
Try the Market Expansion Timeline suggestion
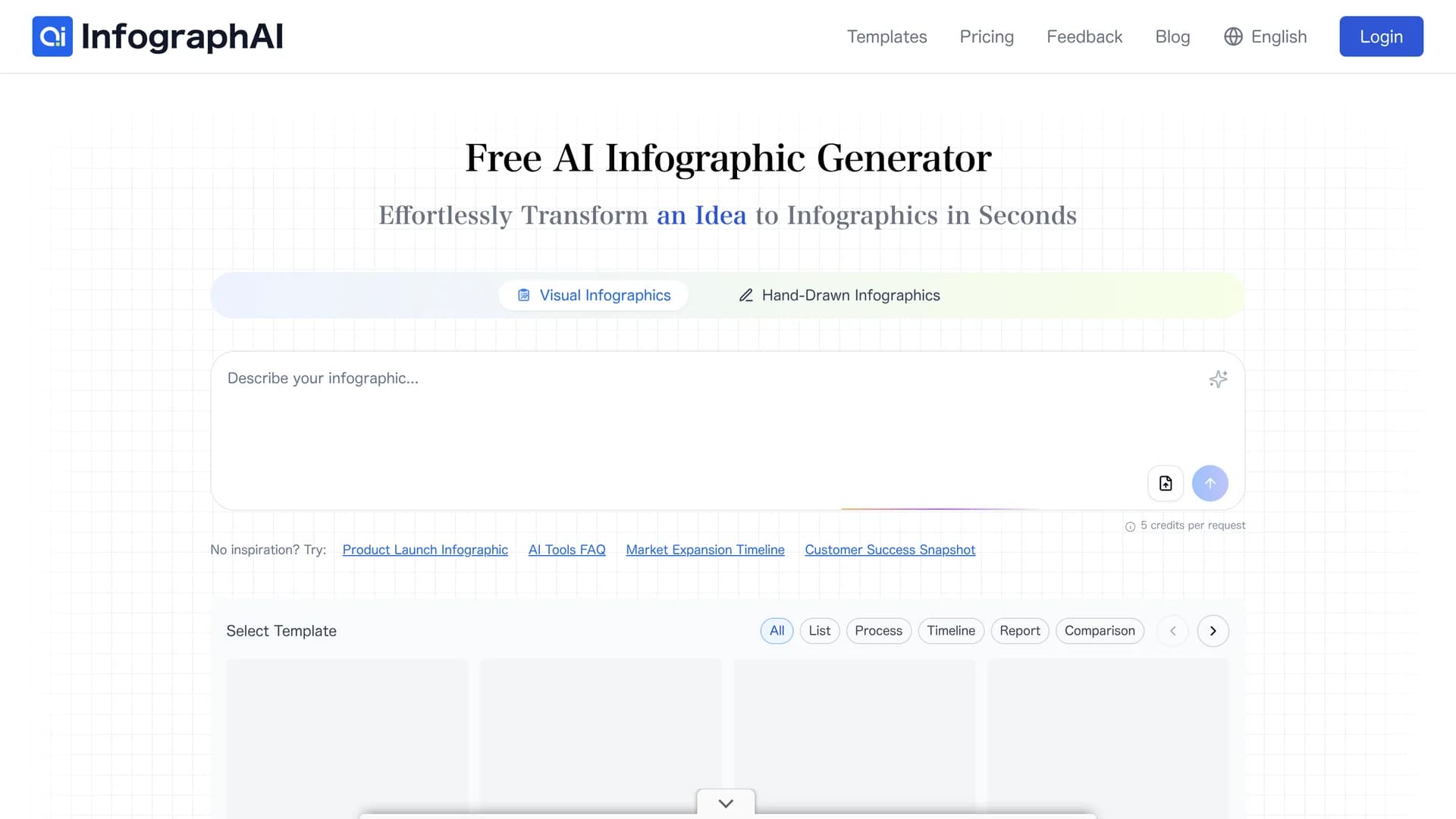coord(705,550)
